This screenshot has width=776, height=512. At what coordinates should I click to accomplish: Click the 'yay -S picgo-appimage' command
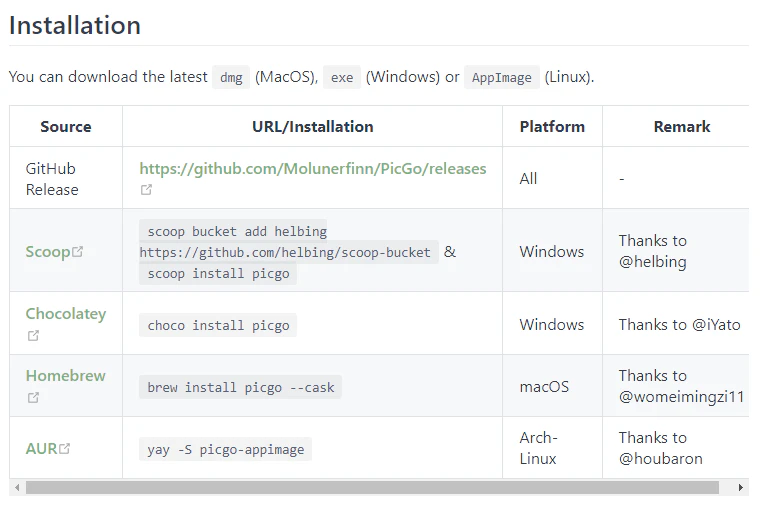[225, 449]
